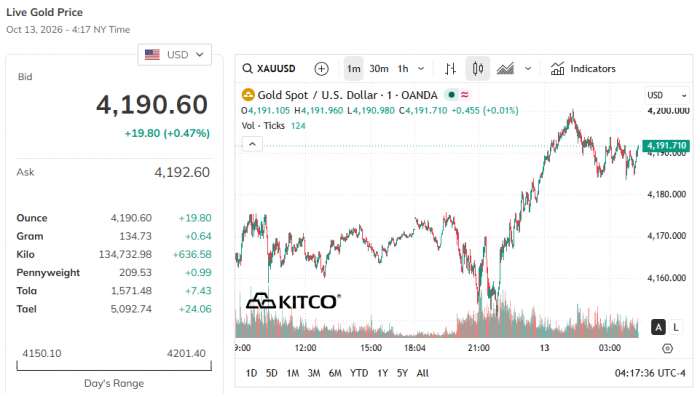This screenshot has width=700, height=394.
Task: Select the 5D time range
Action: pyautogui.click(x=271, y=373)
